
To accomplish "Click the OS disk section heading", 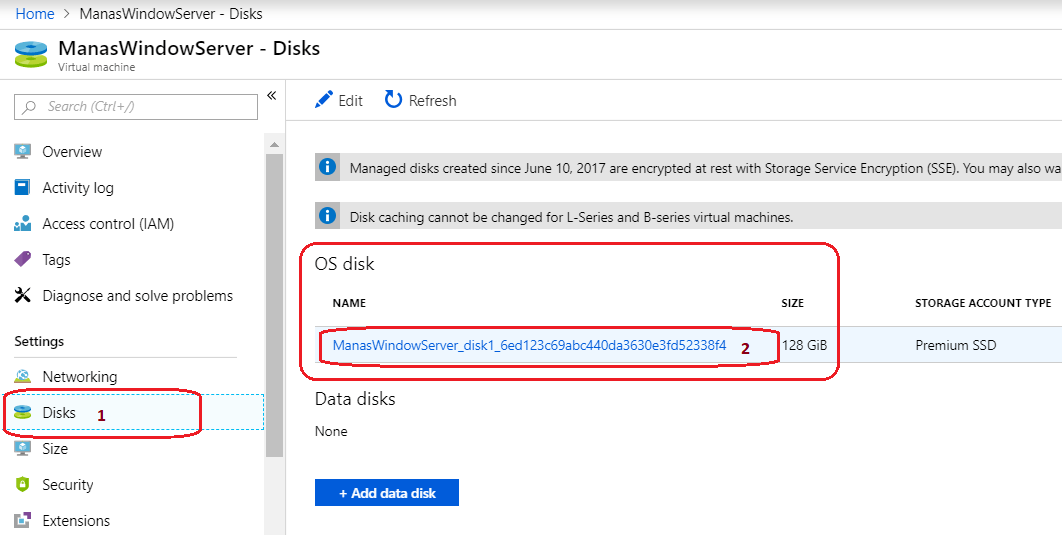I will click(x=345, y=263).
